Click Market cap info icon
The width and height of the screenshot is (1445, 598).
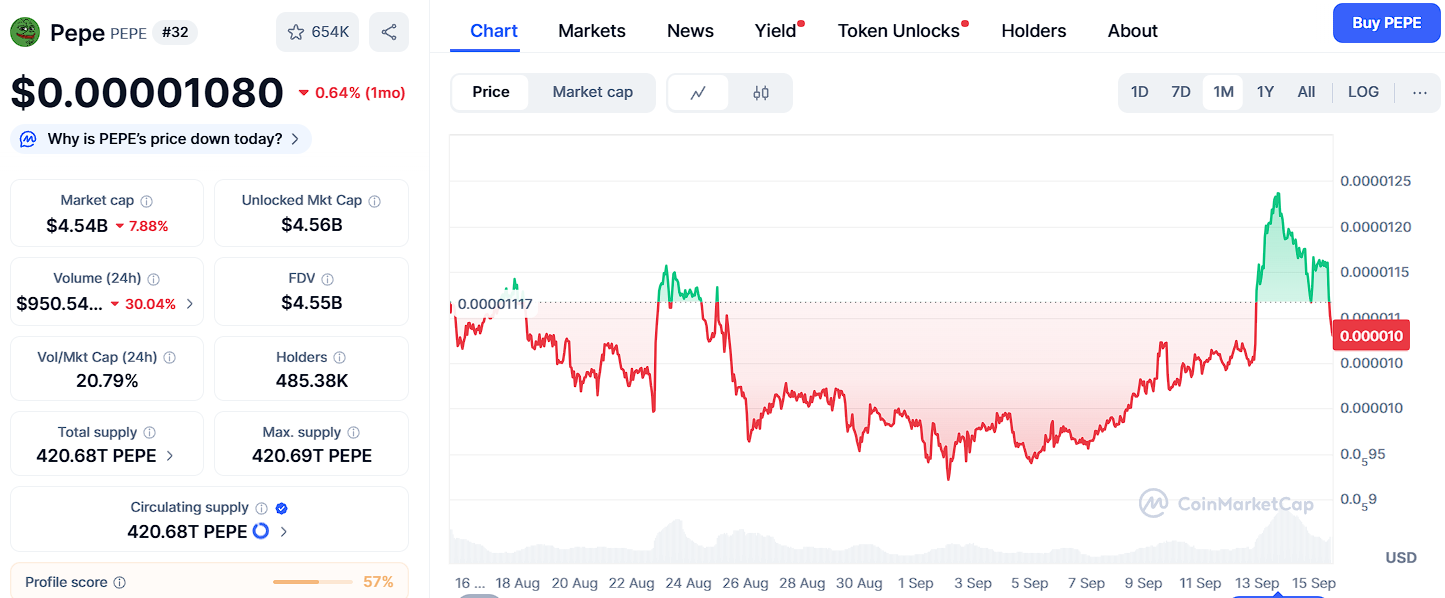pyautogui.click(x=147, y=201)
